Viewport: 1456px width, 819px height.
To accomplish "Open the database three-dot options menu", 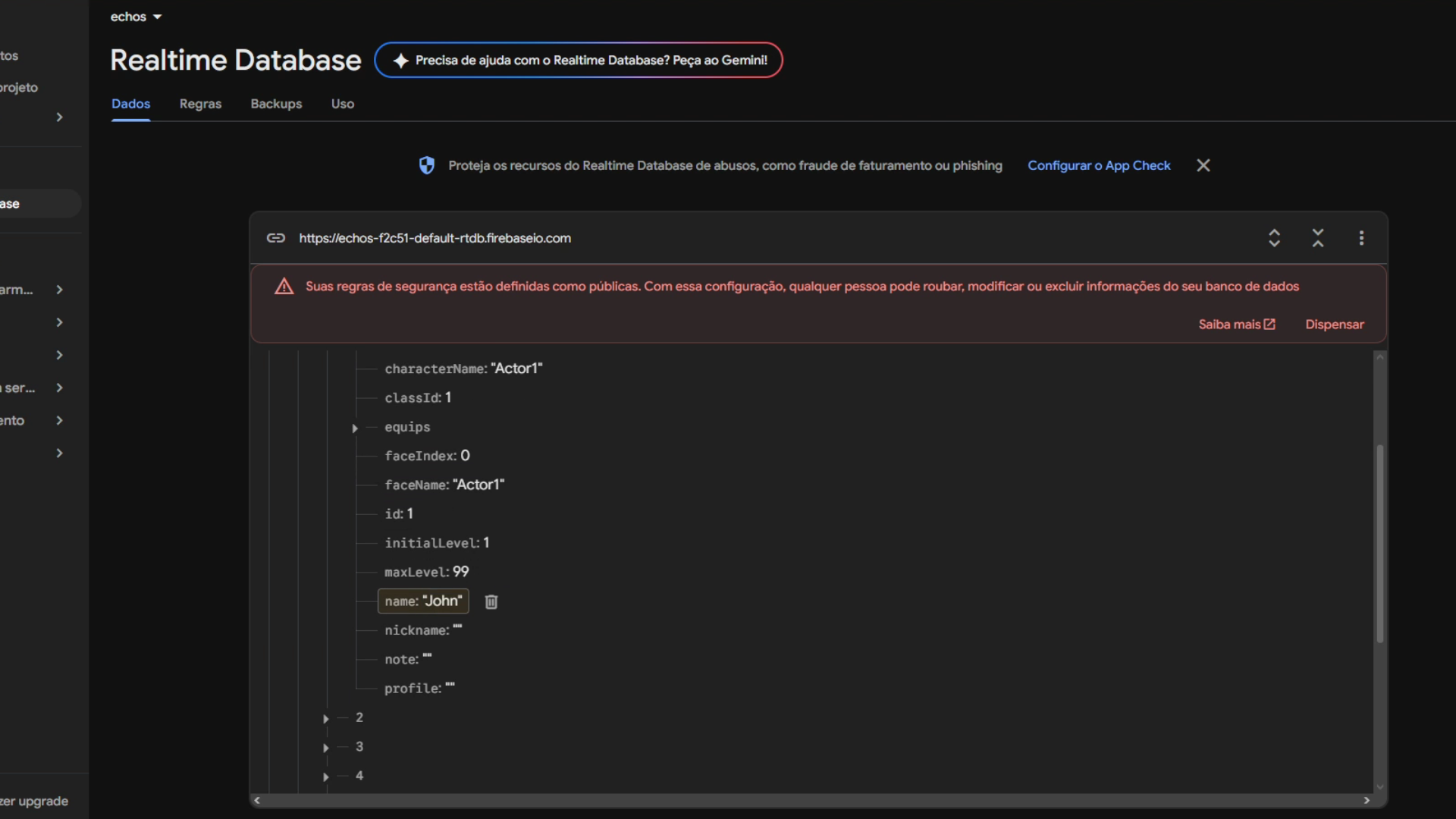I will pyautogui.click(x=1361, y=238).
